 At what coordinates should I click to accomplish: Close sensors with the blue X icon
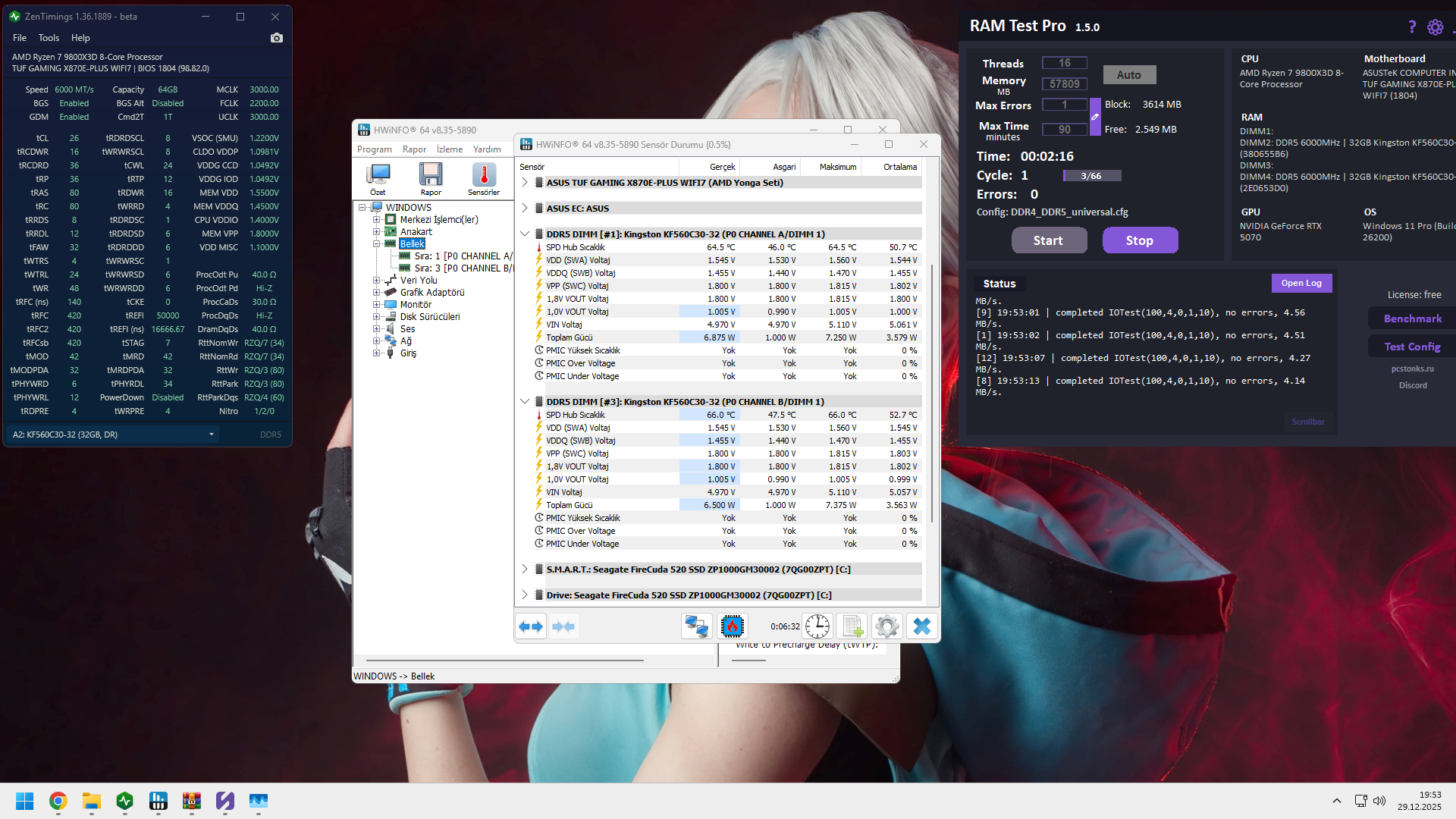pyautogui.click(x=922, y=626)
